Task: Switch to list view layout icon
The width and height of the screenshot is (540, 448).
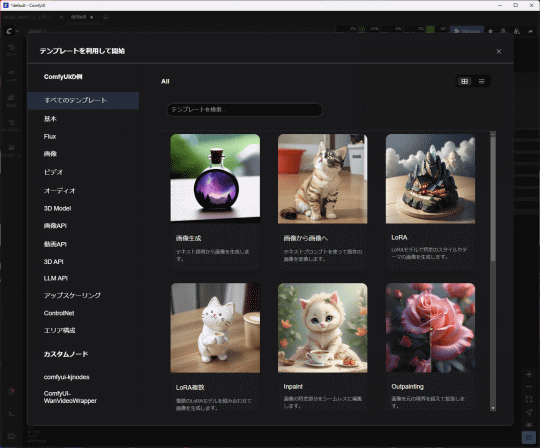Action: (481, 81)
